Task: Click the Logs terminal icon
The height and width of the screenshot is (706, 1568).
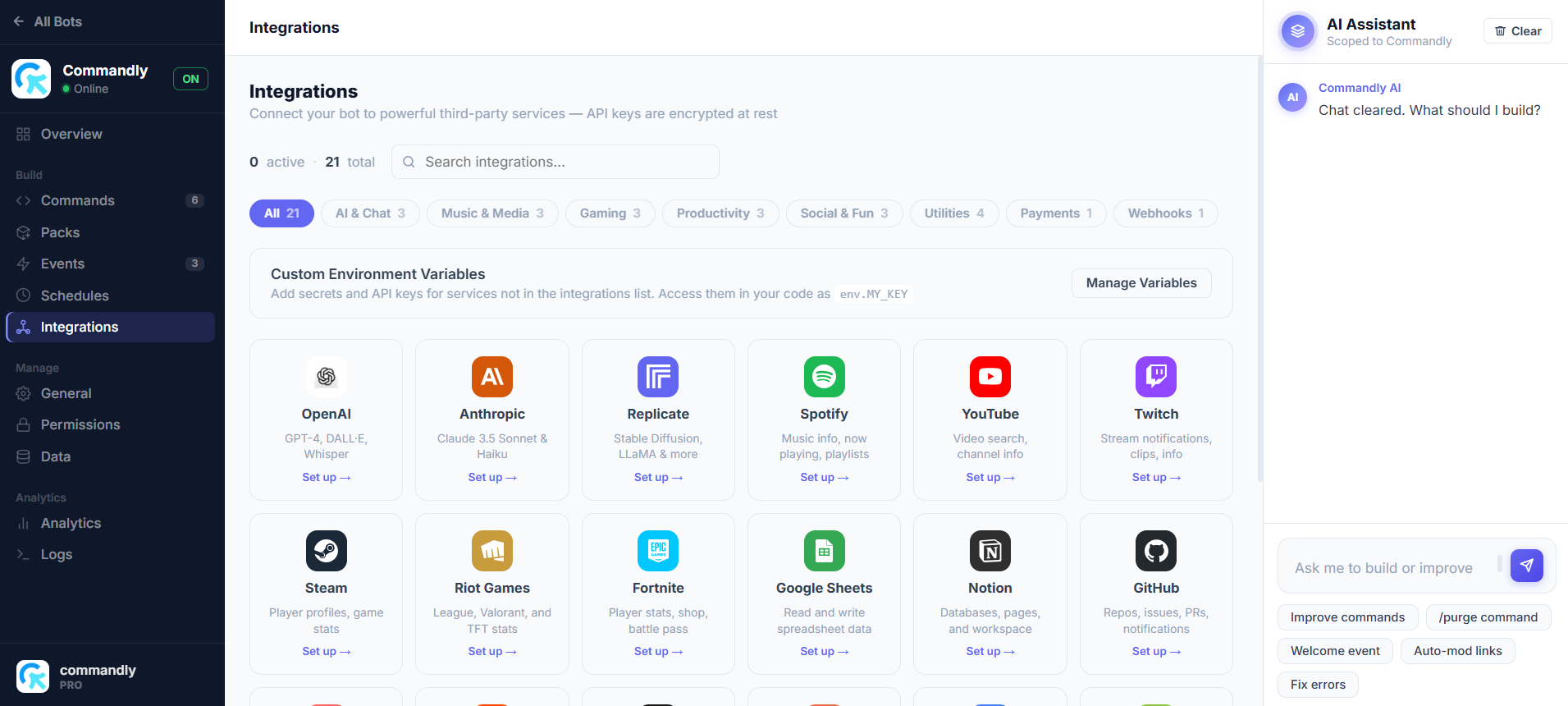Action: click(x=23, y=554)
